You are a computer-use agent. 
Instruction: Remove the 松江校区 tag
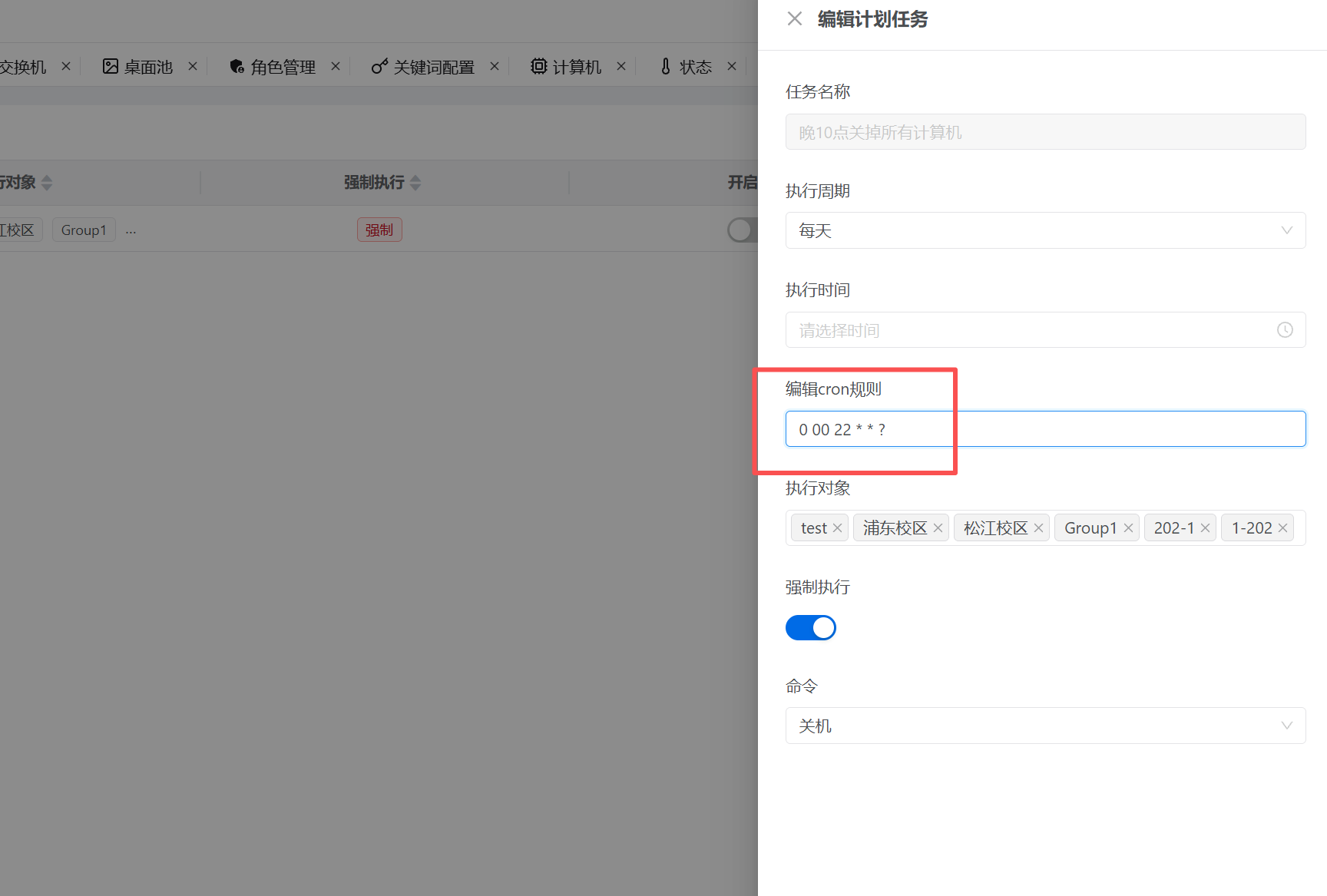(1038, 528)
